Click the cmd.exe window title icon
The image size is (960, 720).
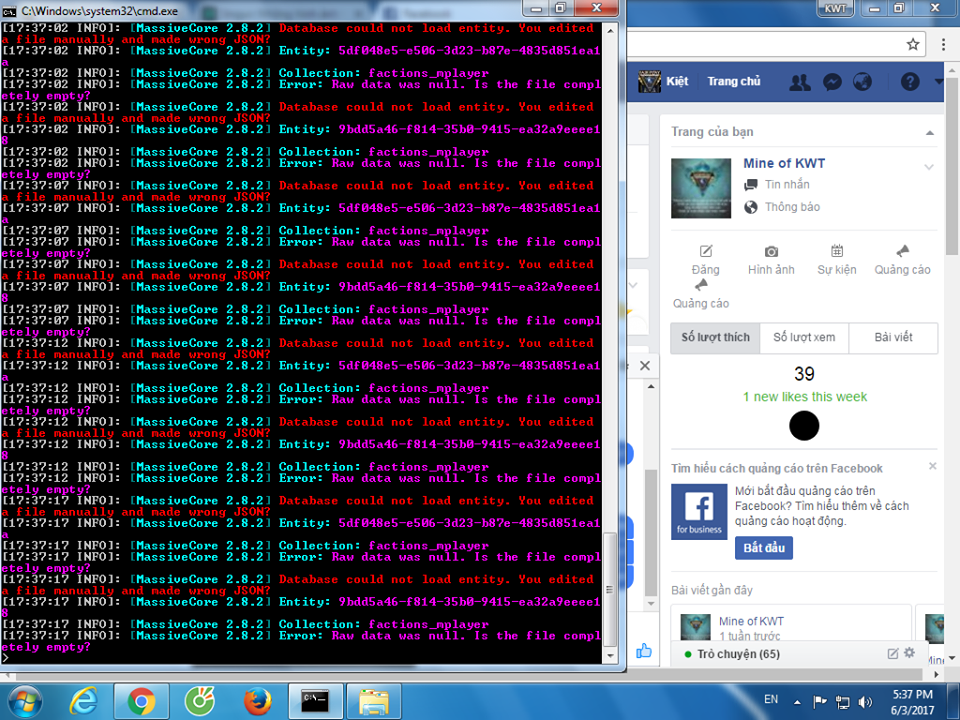9,11
